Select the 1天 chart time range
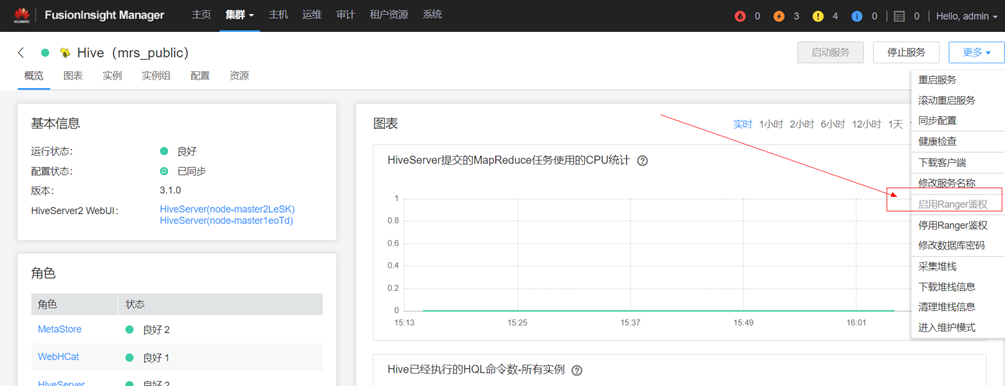The height and width of the screenshot is (386, 1005). pyautogui.click(x=895, y=124)
